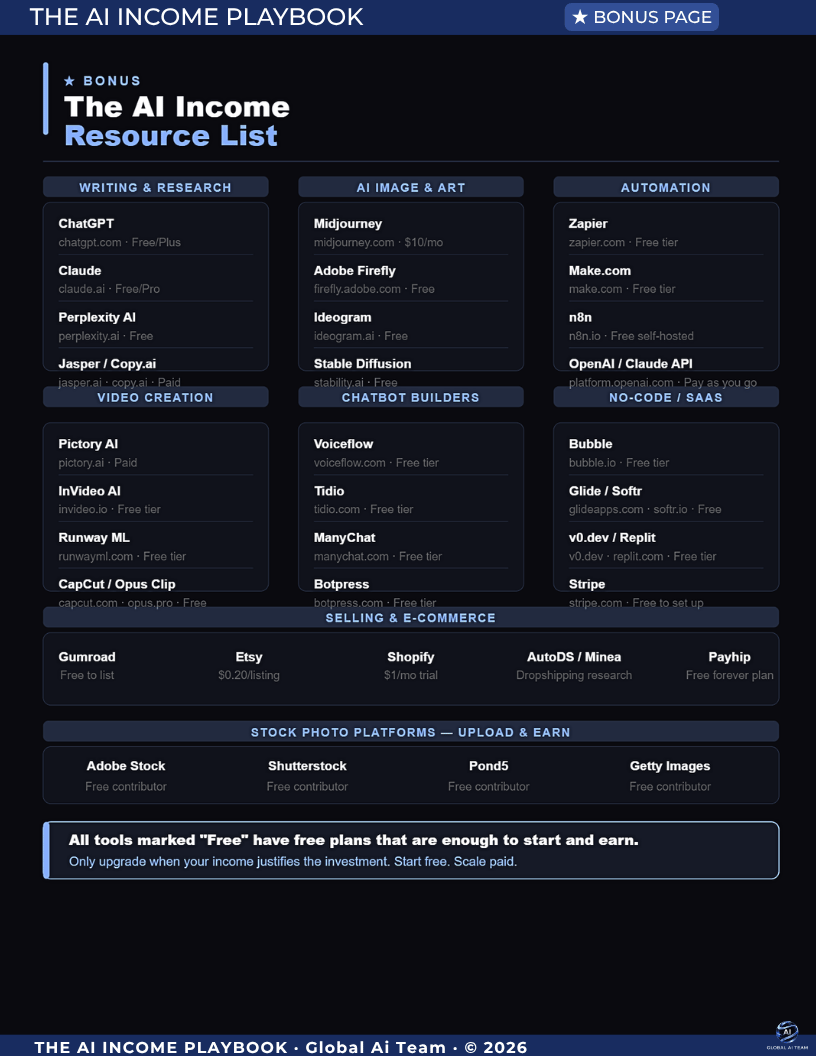The width and height of the screenshot is (816, 1056).
Task: Click the Pictory AI entry
Action: pyautogui.click(x=88, y=444)
